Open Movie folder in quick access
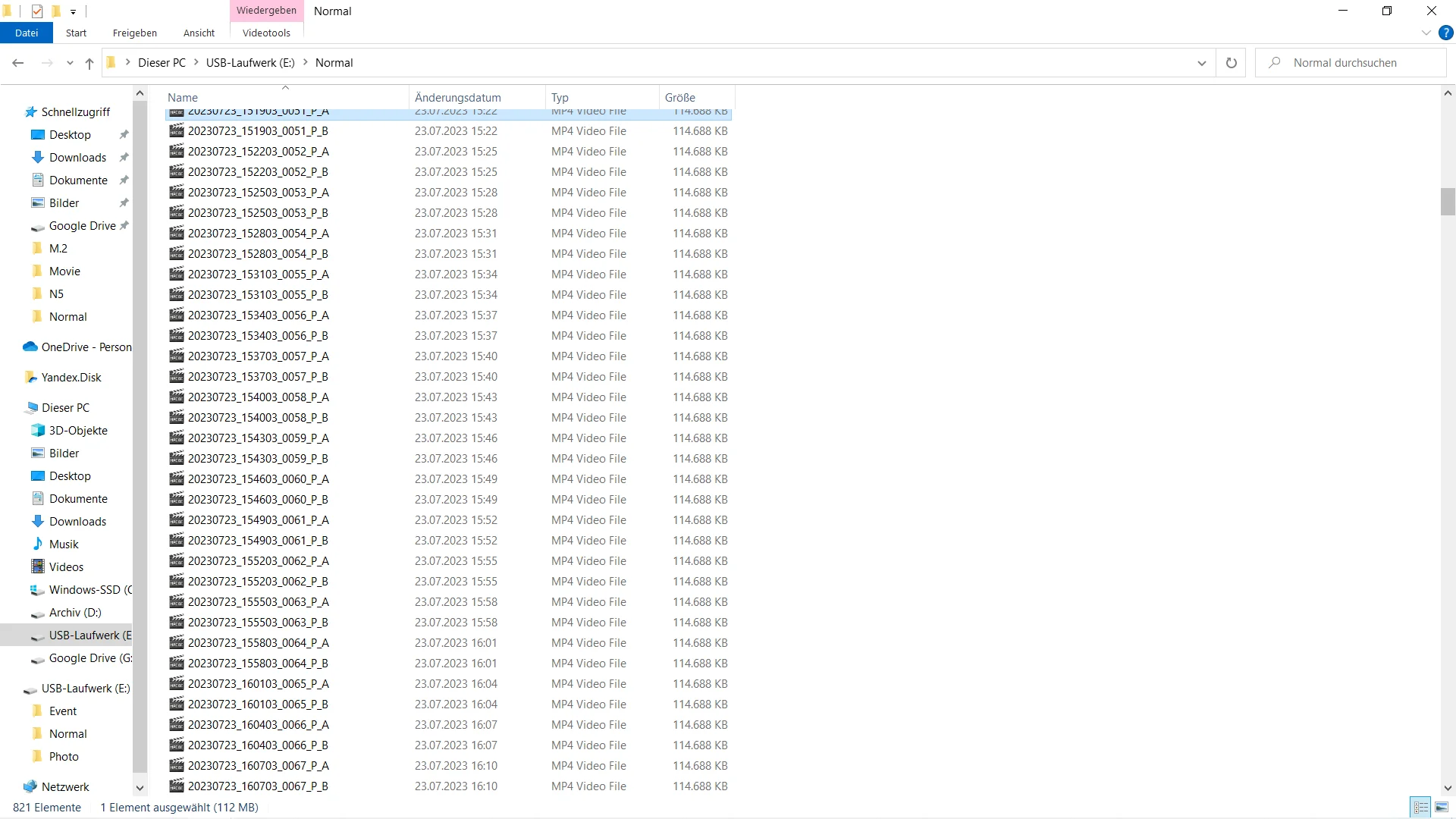Viewport: 1456px width, 819px height. coord(56,271)
